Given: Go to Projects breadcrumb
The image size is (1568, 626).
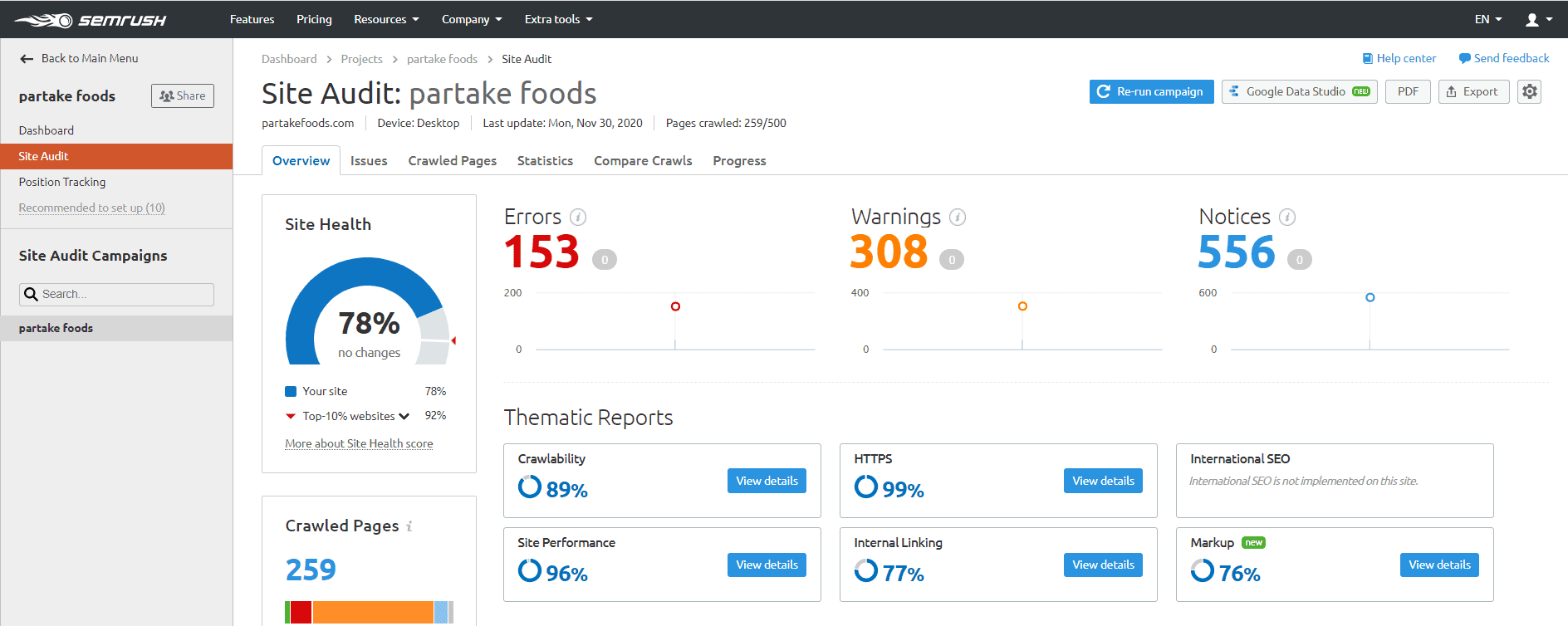Looking at the screenshot, I should pyautogui.click(x=361, y=60).
